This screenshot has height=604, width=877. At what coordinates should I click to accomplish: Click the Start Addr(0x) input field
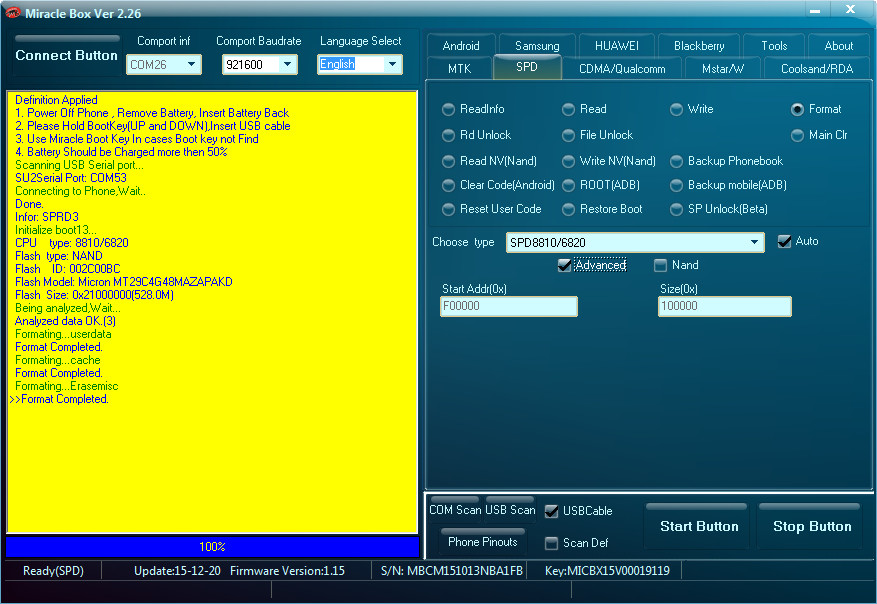point(509,306)
